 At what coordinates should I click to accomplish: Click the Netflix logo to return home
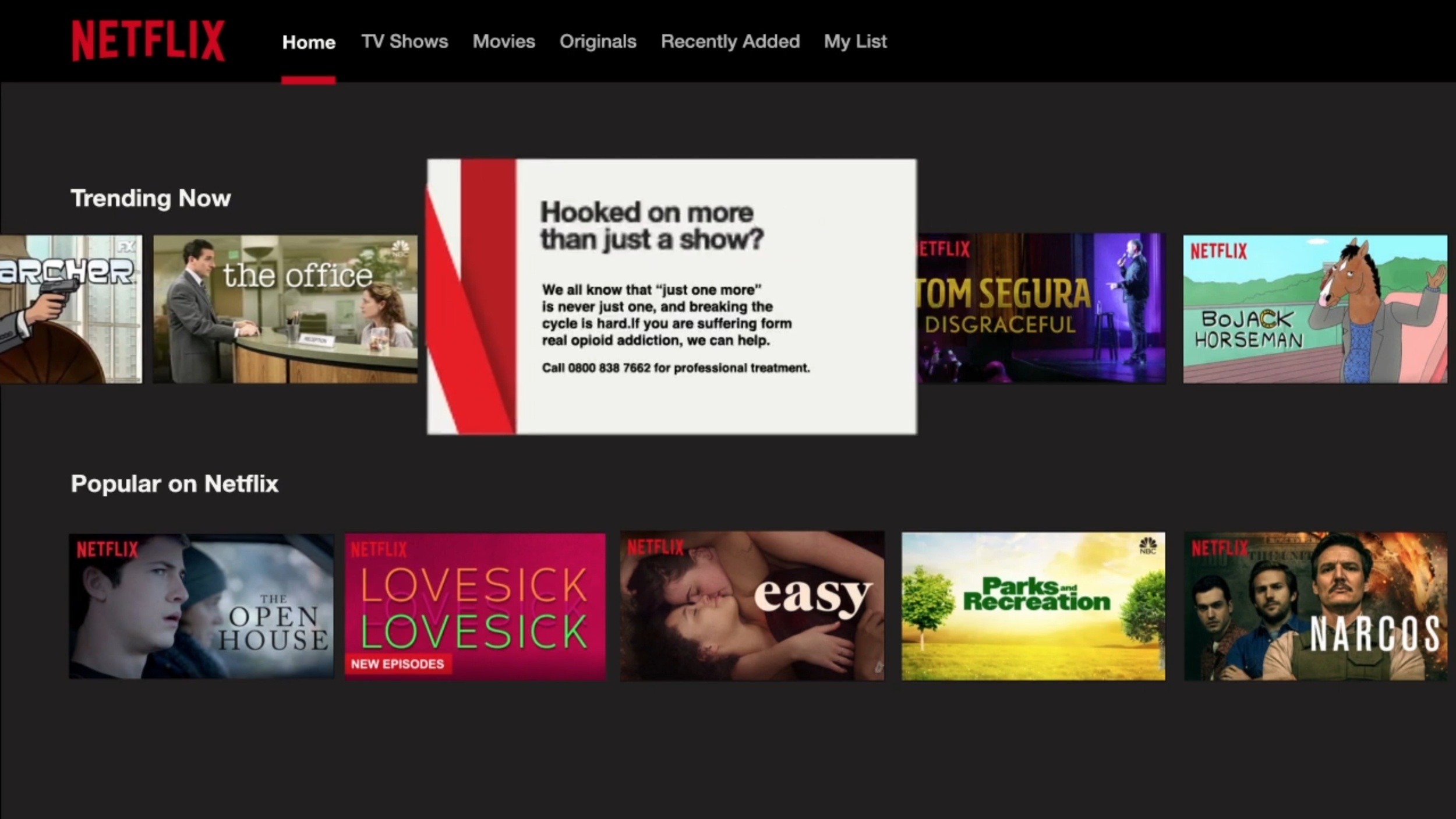(147, 41)
